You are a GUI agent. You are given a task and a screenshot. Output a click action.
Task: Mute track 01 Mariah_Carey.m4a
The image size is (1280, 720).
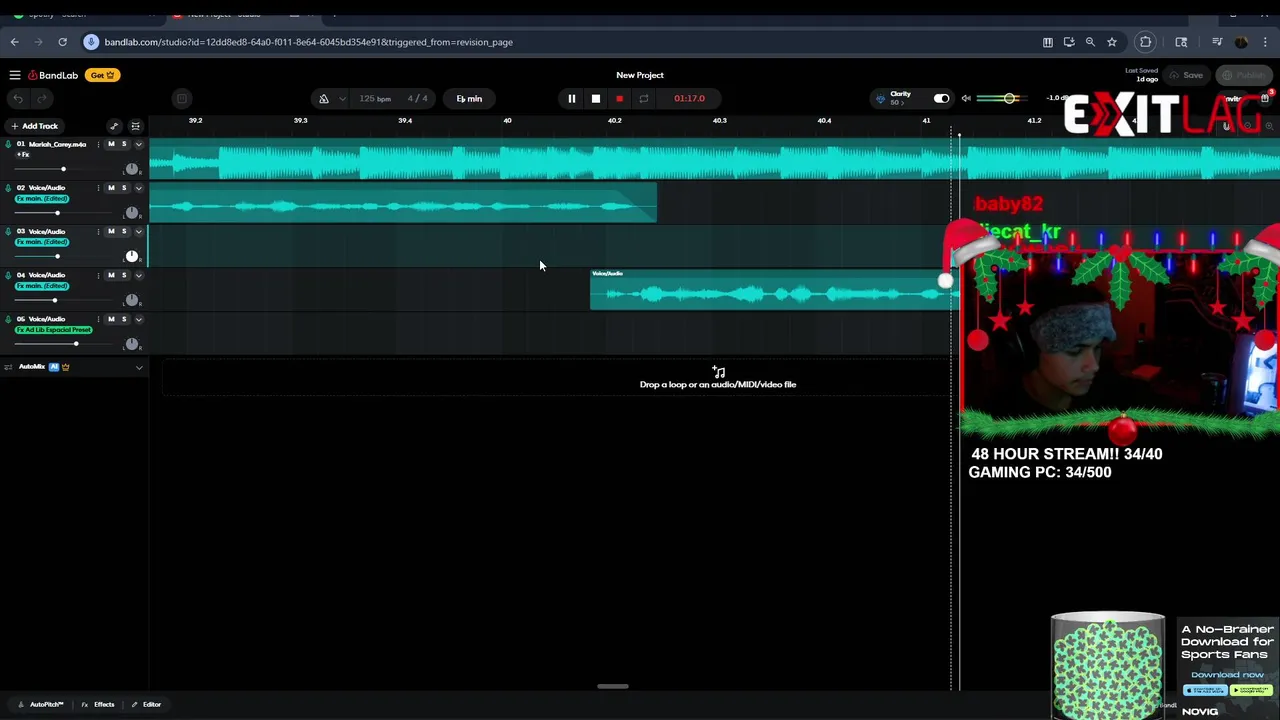(111, 144)
